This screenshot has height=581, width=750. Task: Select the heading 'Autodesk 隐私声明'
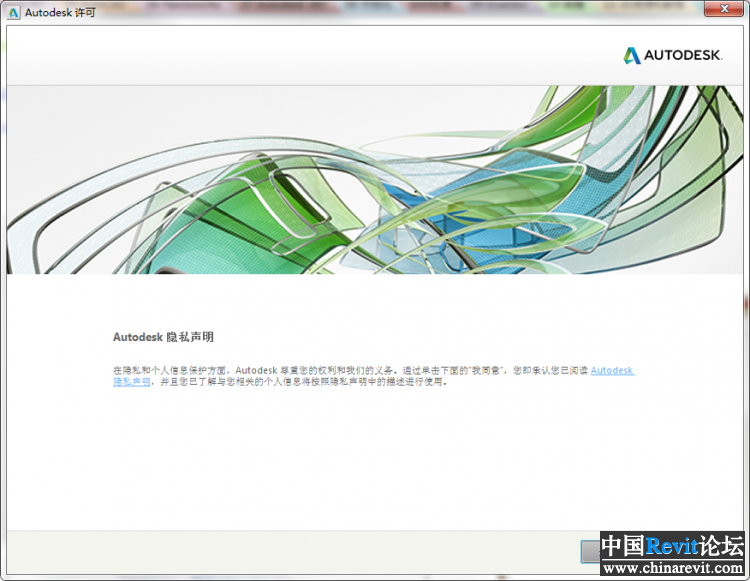163,337
